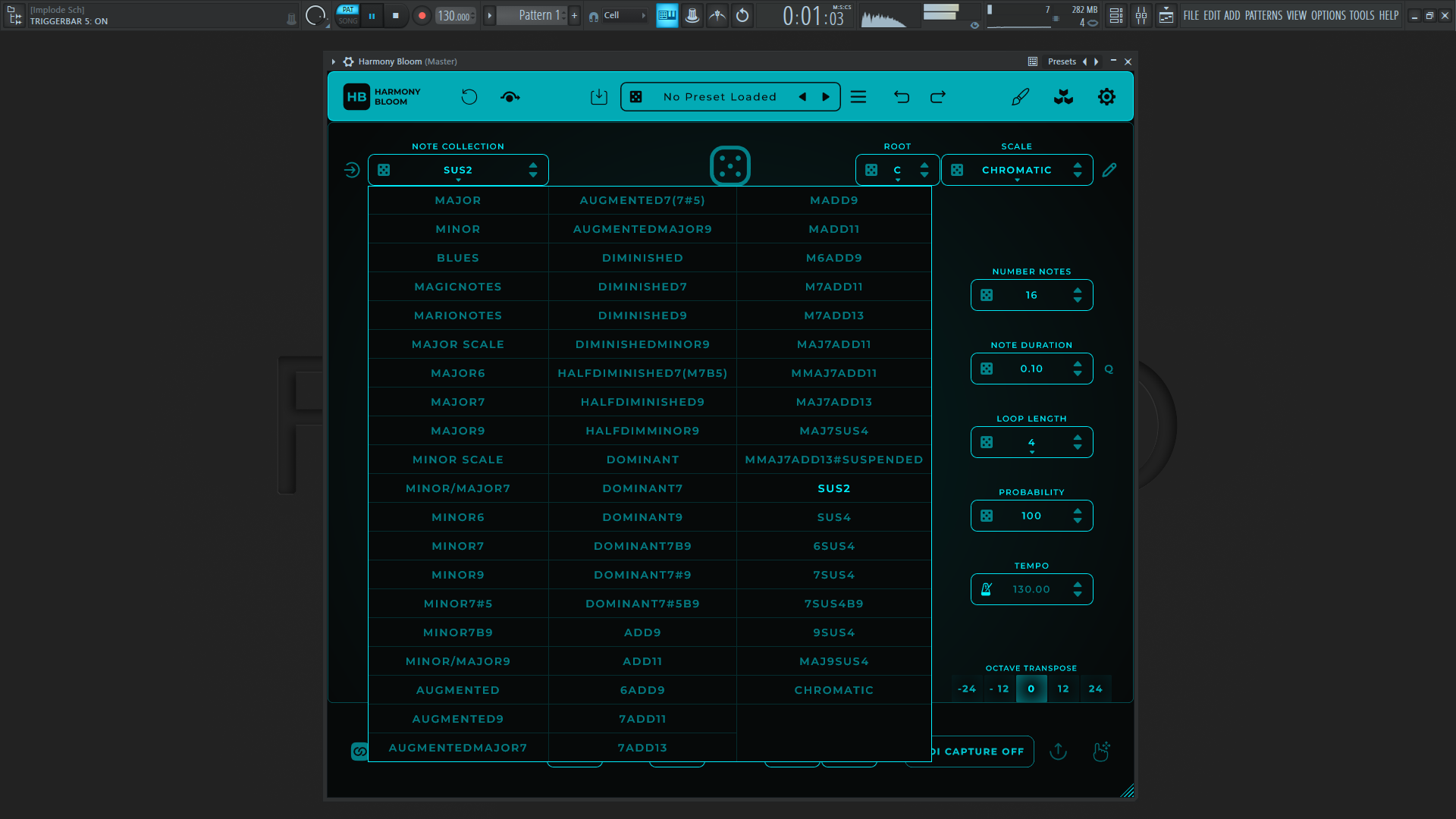1456x819 pixels.
Task: Click the redo arrow in plugin header
Action: point(938,97)
